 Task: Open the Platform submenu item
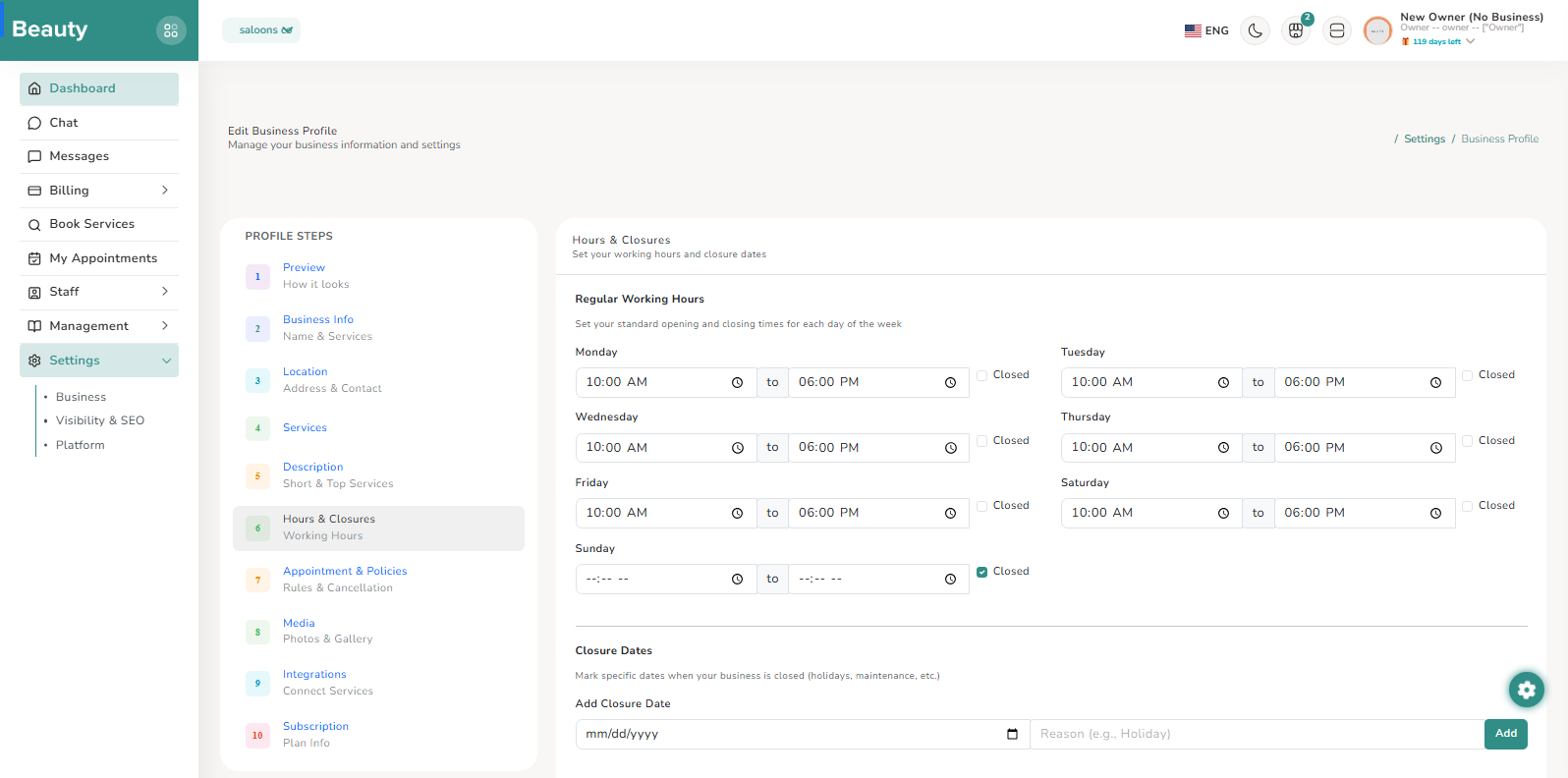click(81, 445)
